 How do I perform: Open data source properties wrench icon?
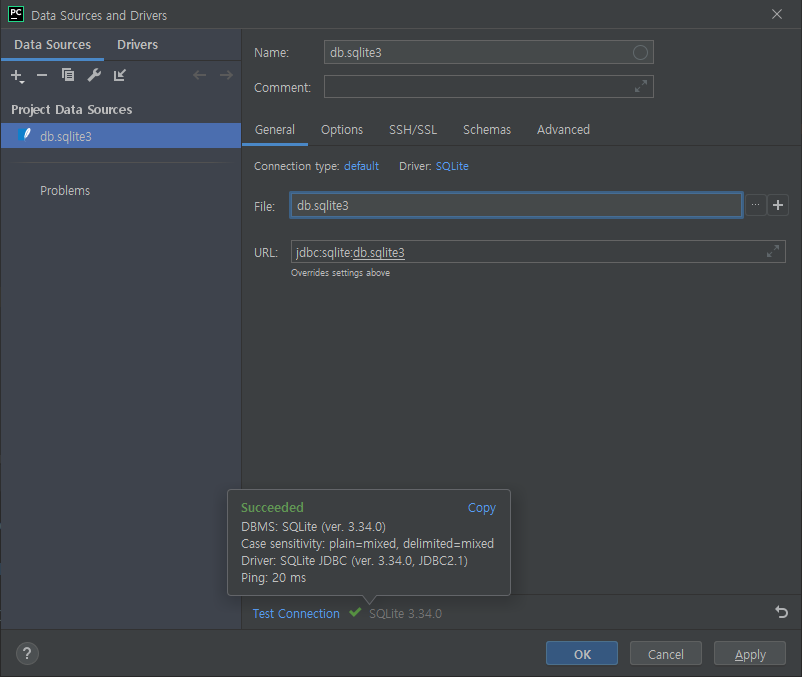pyautogui.click(x=94, y=75)
